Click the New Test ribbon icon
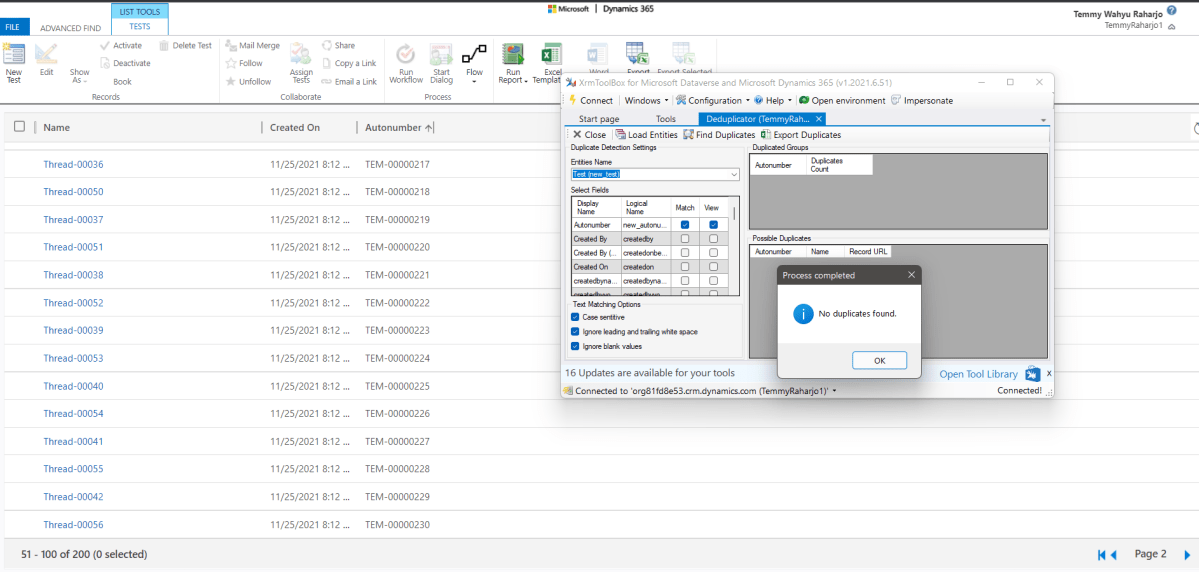The image size is (1199, 572). [13, 55]
